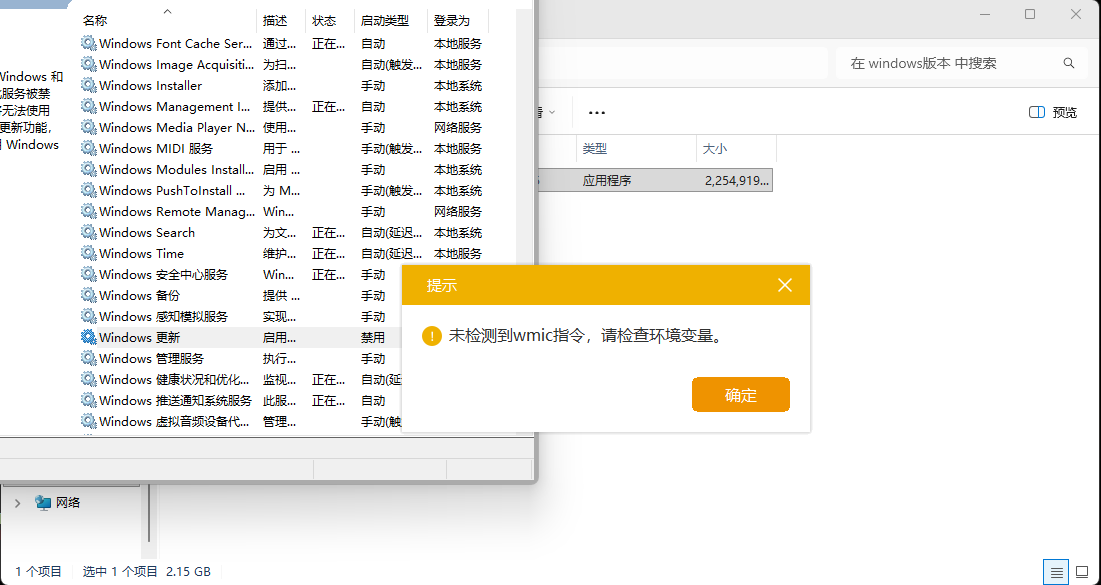Select the gear icon for Windows 备份
Image resolution: width=1101 pixels, height=585 pixels.
click(x=88, y=296)
